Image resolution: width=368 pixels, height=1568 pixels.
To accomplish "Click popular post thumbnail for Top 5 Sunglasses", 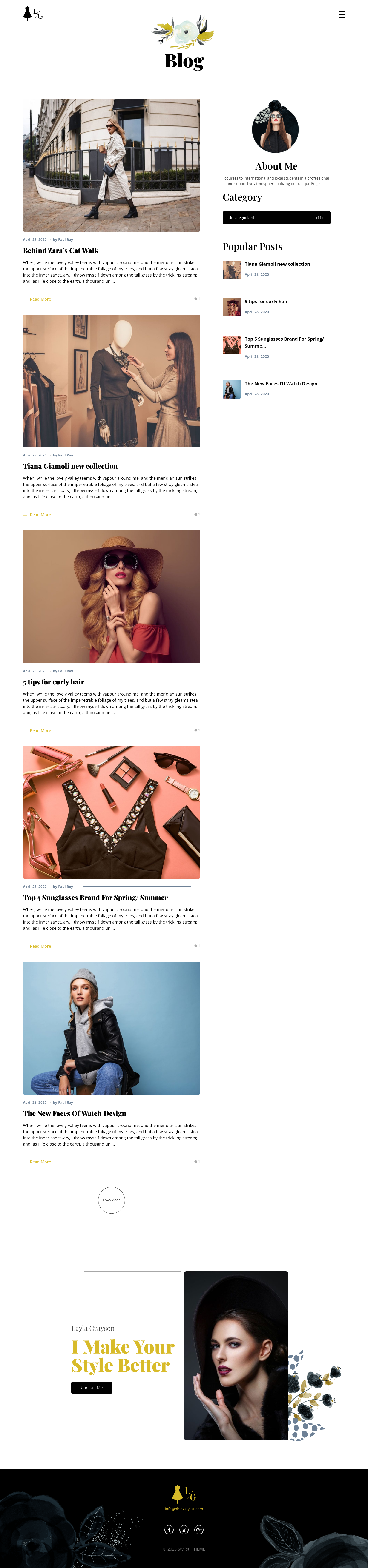I will point(232,345).
